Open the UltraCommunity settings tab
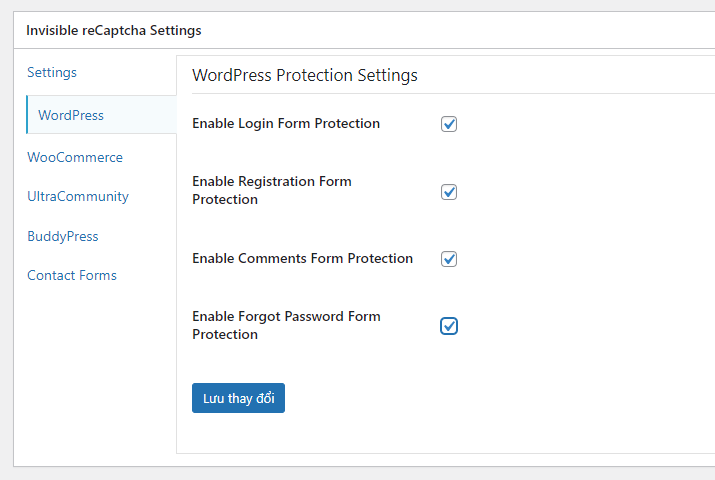Image resolution: width=715 pixels, height=480 pixels. 78,196
